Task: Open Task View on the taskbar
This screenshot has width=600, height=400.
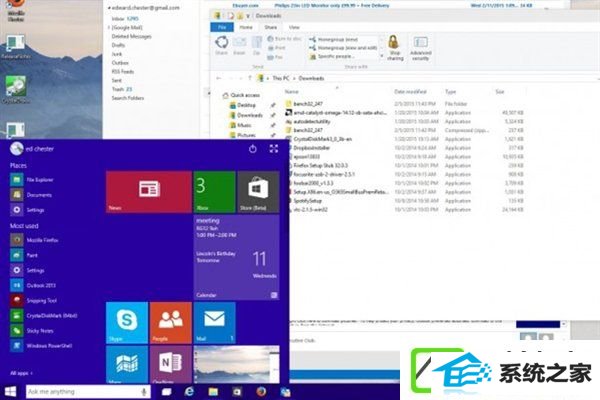Action: pyautogui.click(x=166, y=392)
